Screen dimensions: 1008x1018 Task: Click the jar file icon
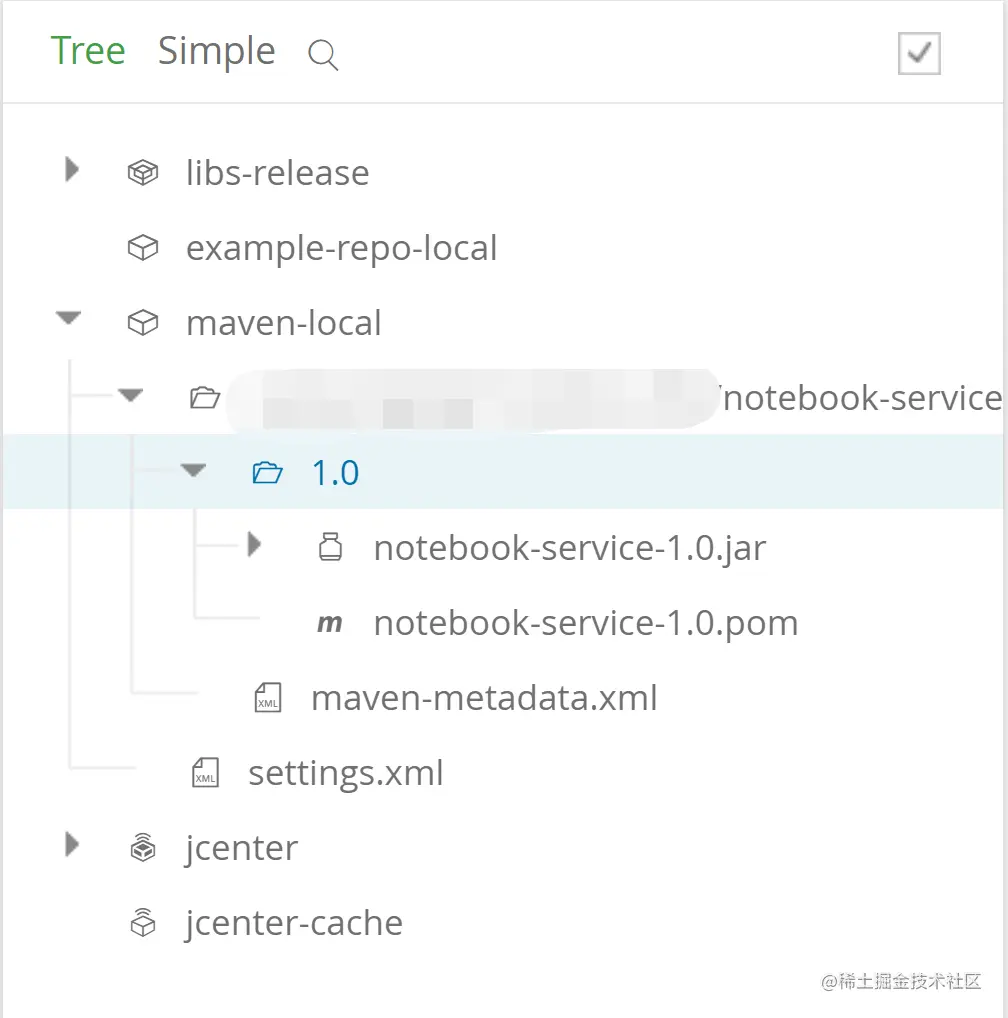click(x=330, y=547)
